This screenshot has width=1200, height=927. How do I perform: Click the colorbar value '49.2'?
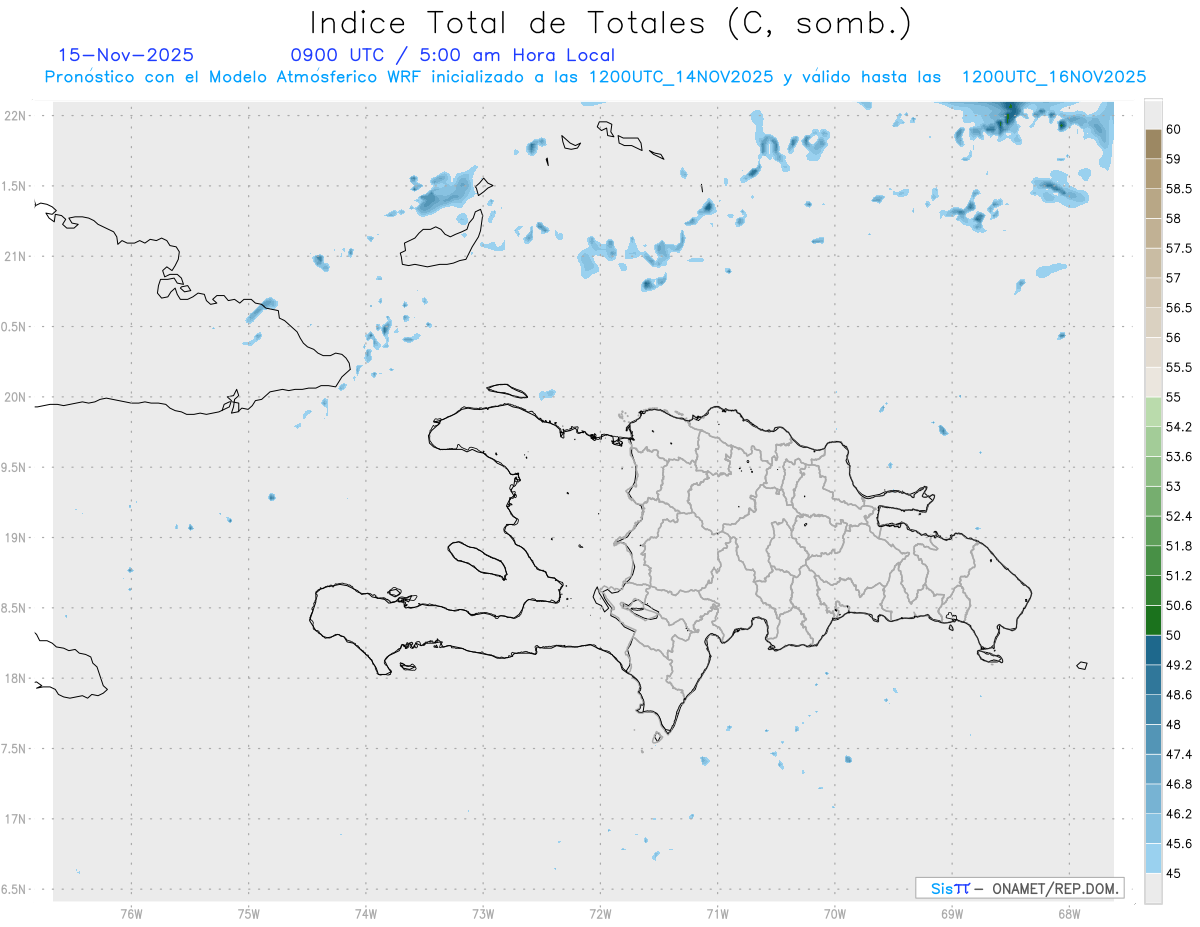coord(1178,665)
